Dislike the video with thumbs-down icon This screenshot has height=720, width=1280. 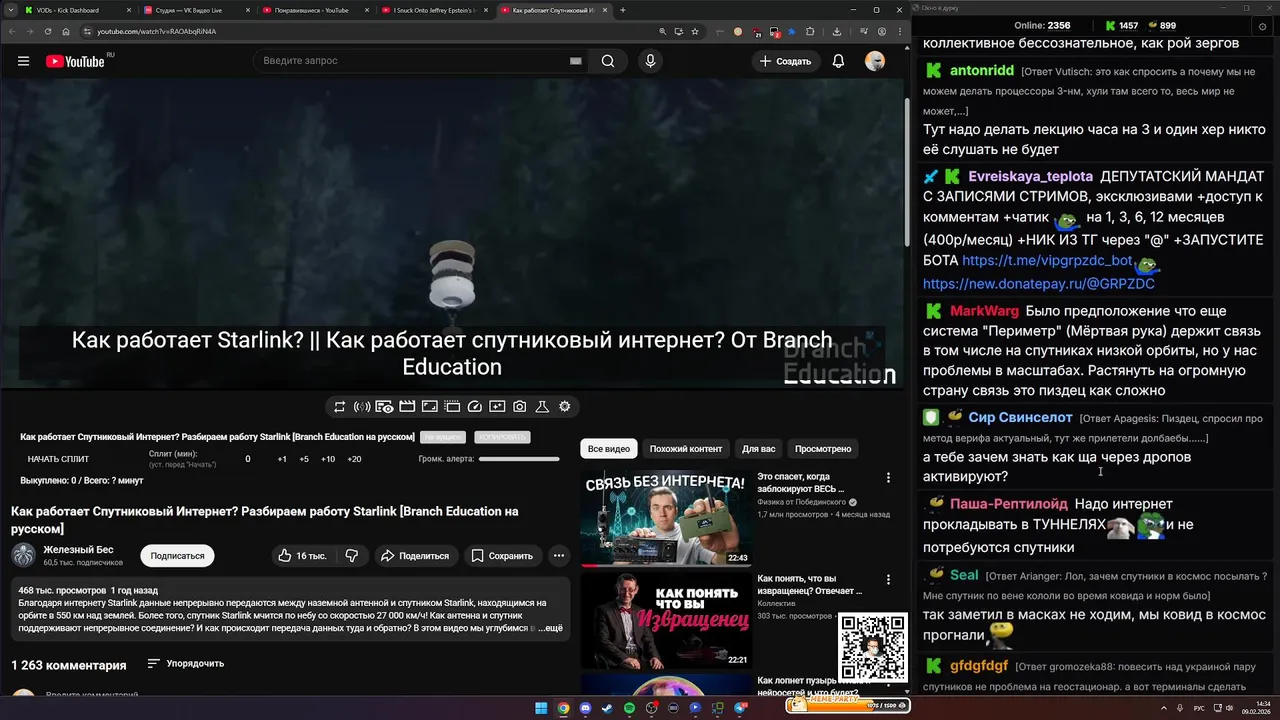click(x=352, y=556)
